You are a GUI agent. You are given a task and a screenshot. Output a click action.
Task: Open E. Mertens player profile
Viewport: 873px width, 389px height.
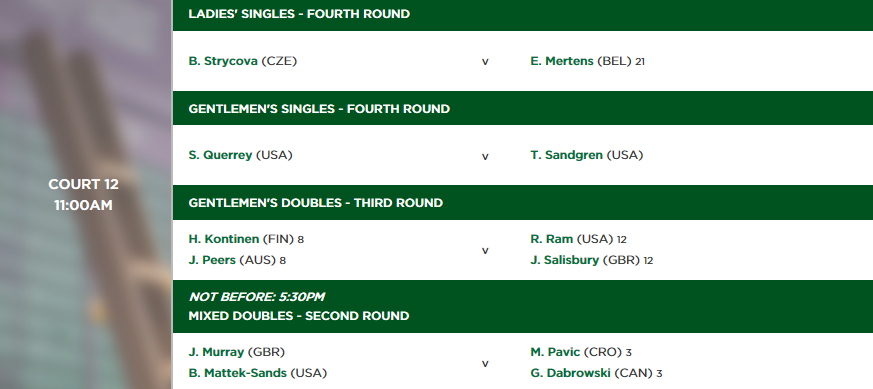pyautogui.click(x=562, y=61)
